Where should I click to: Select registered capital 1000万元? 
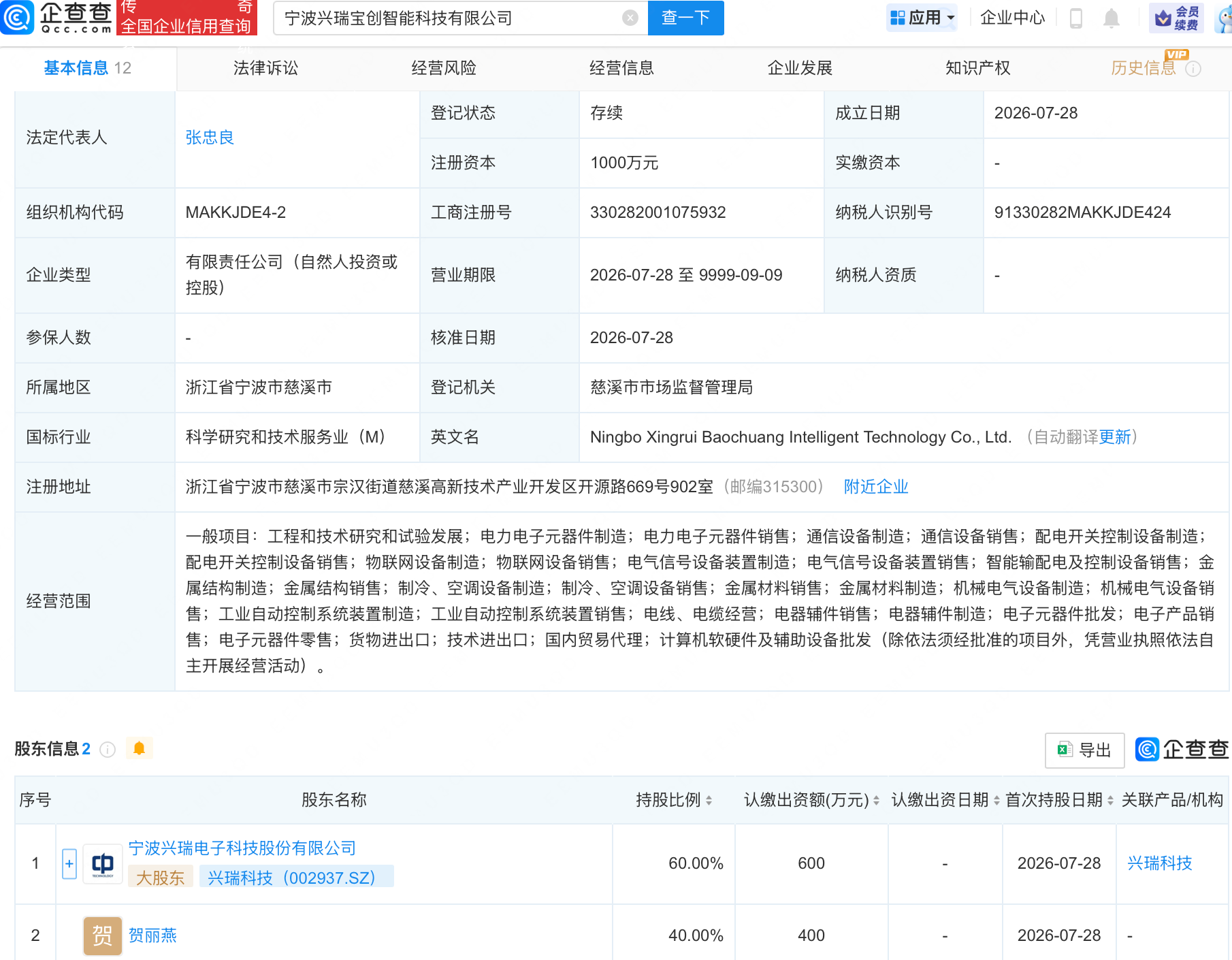tap(624, 163)
